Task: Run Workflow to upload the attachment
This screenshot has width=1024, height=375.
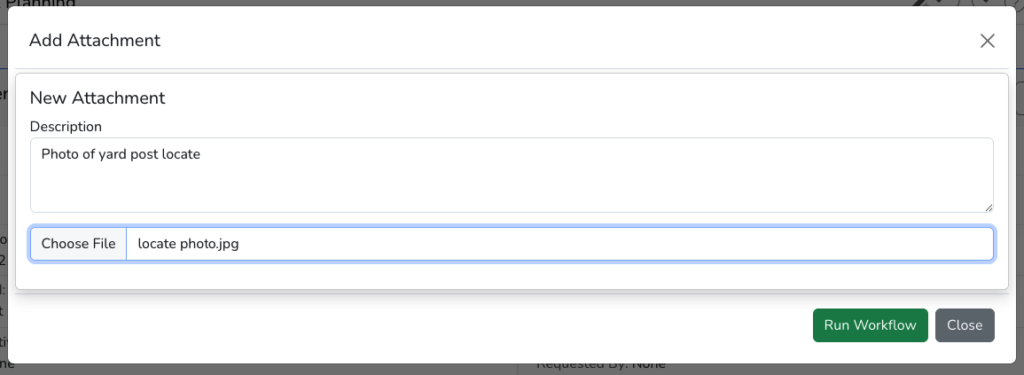Action: click(x=870, y=325)
